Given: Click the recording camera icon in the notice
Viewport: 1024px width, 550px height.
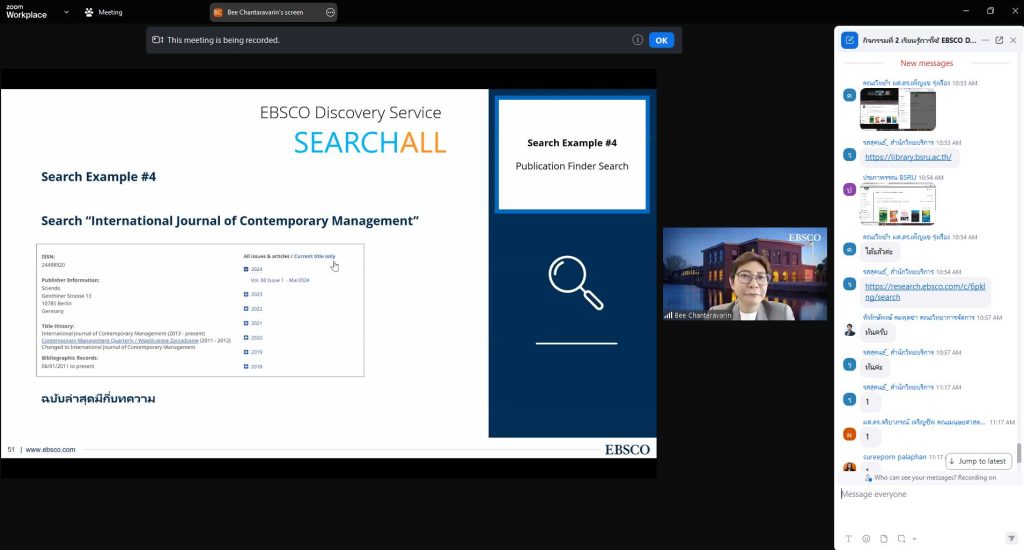Looking at the screenshot, I should click(x=157, y=40).
